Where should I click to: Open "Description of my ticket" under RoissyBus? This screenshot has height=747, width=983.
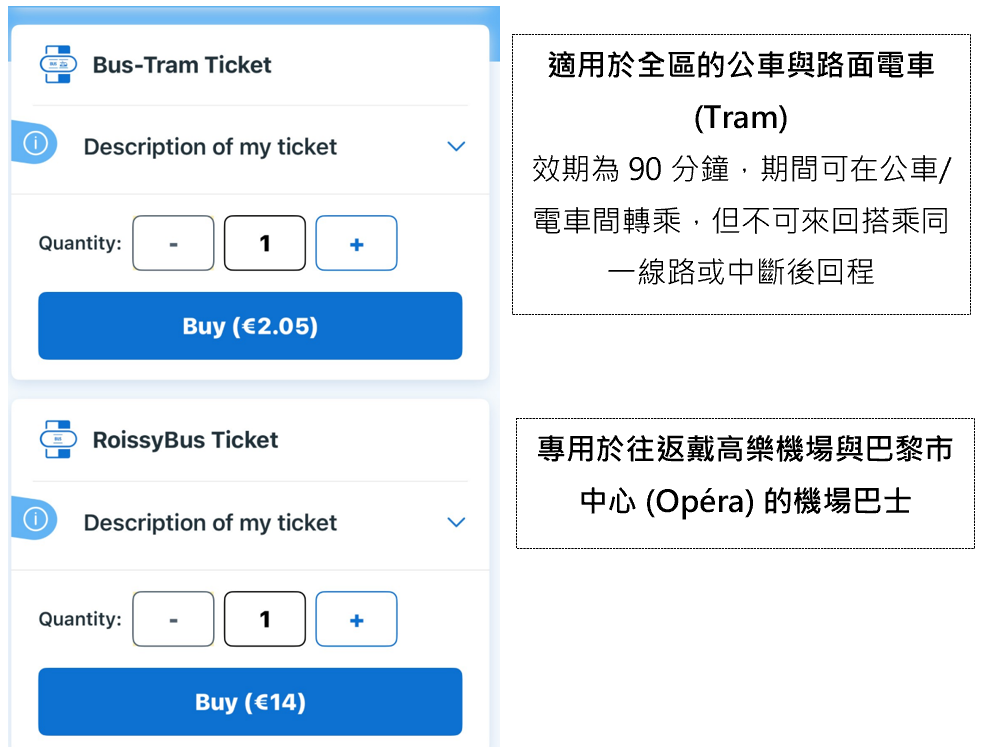tap(210, 523)
